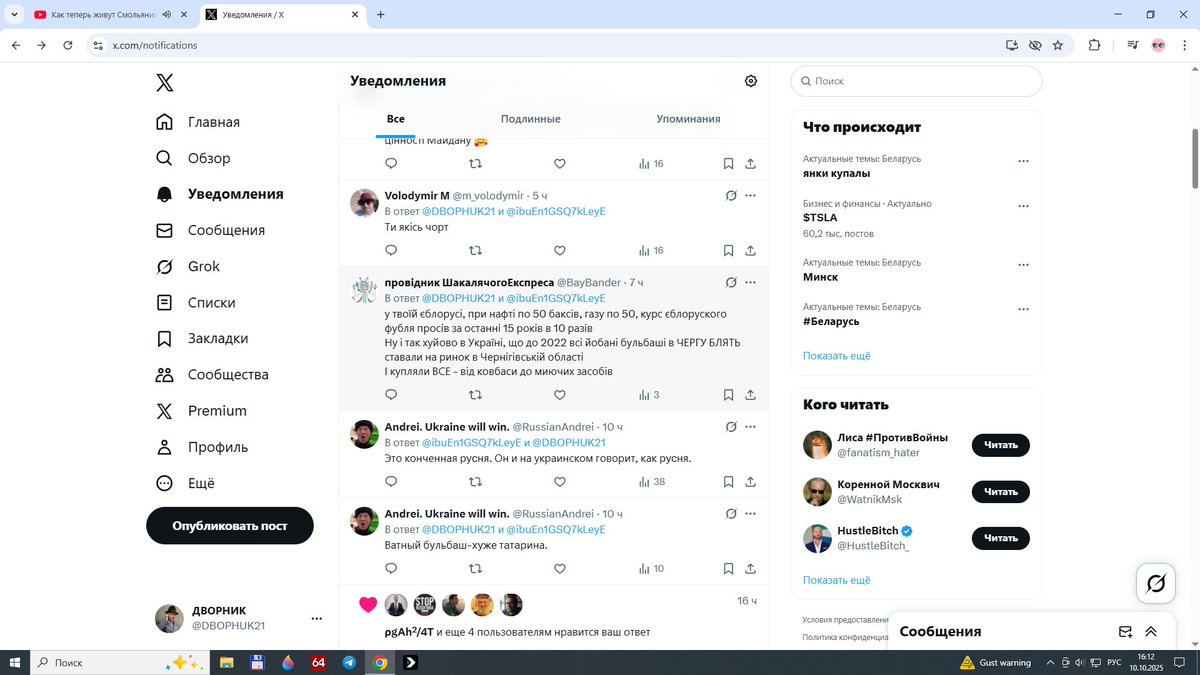Open Grok in sidebar
1200x675 pixels.
[188, 266]
